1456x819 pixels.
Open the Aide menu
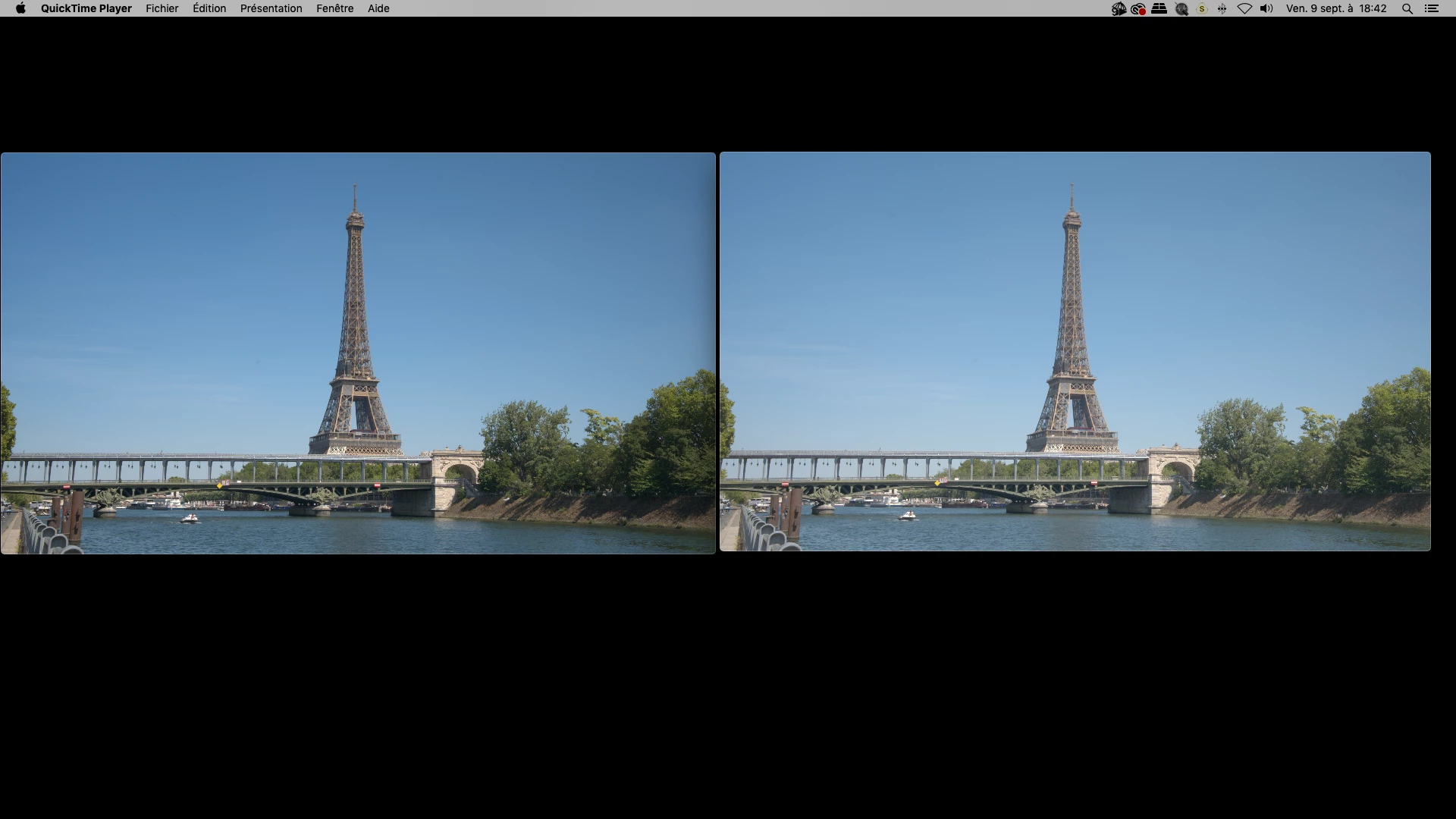click(x=378, y=8)
